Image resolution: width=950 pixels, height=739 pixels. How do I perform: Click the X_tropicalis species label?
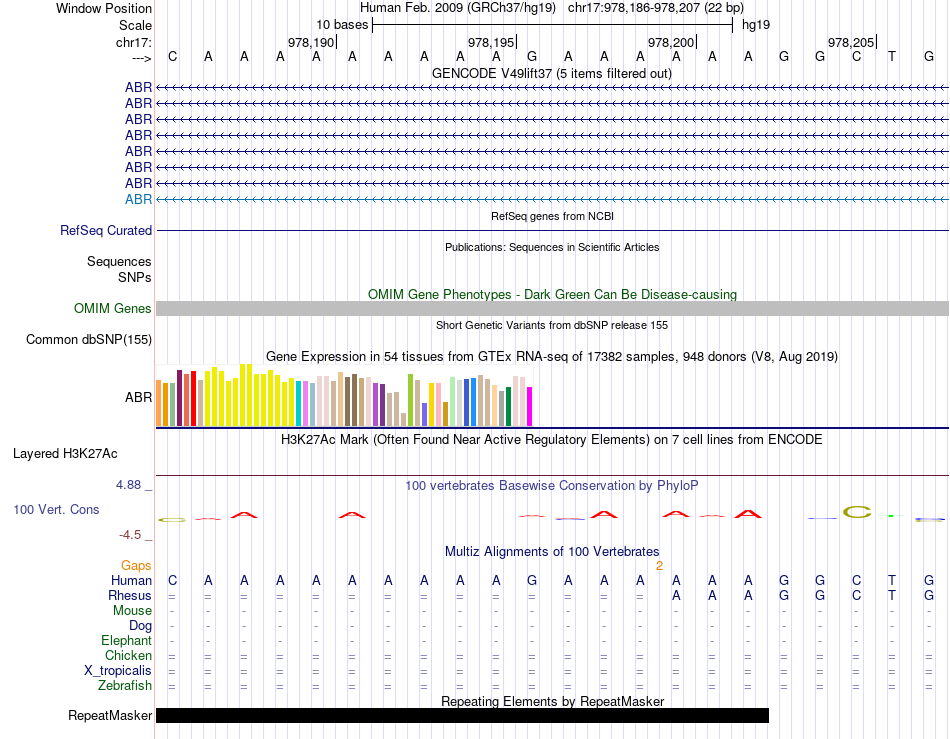pyautogui.click(x=118, y=671)
